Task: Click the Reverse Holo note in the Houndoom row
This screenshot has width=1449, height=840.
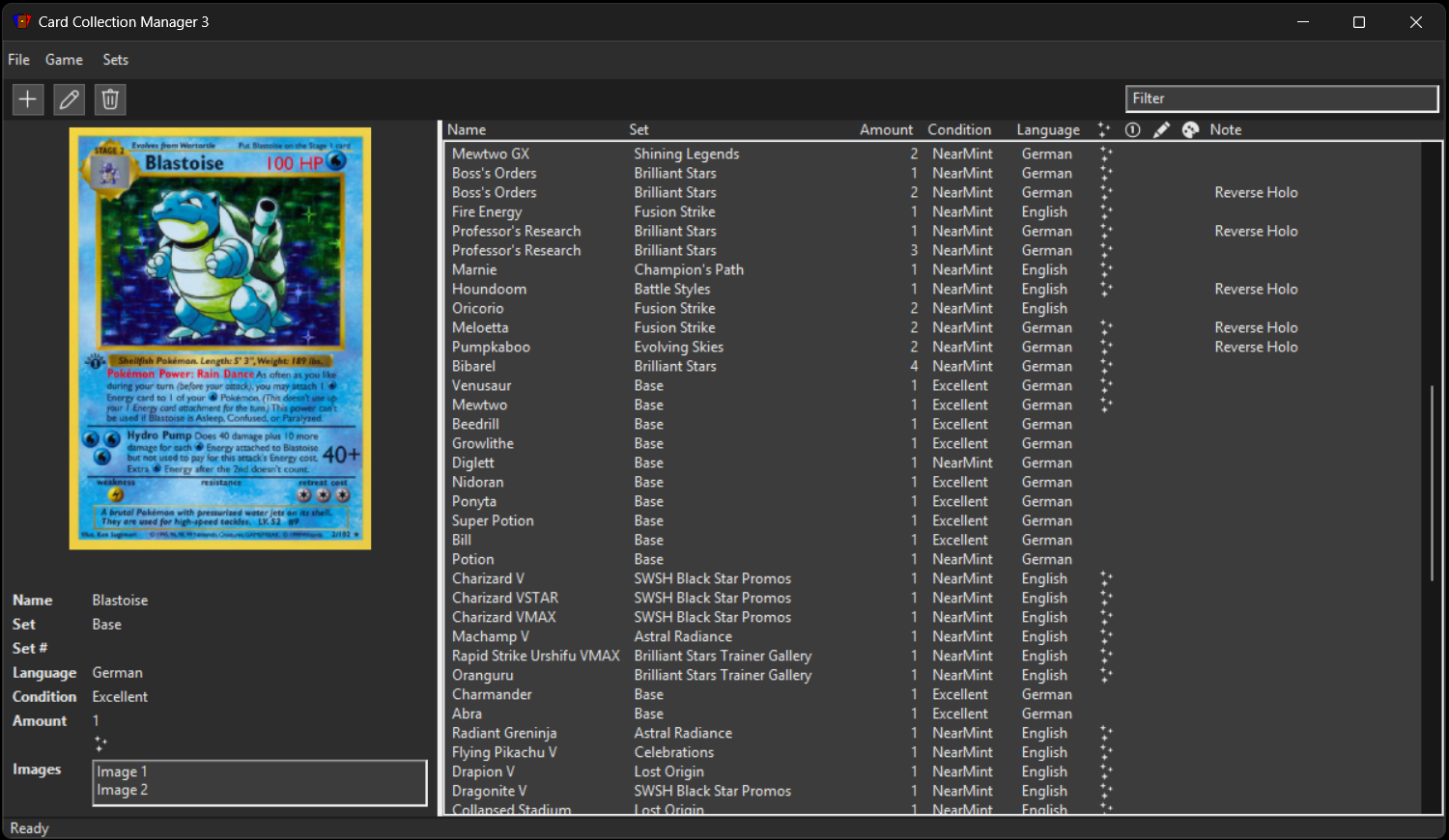Action: point(1256,289)
